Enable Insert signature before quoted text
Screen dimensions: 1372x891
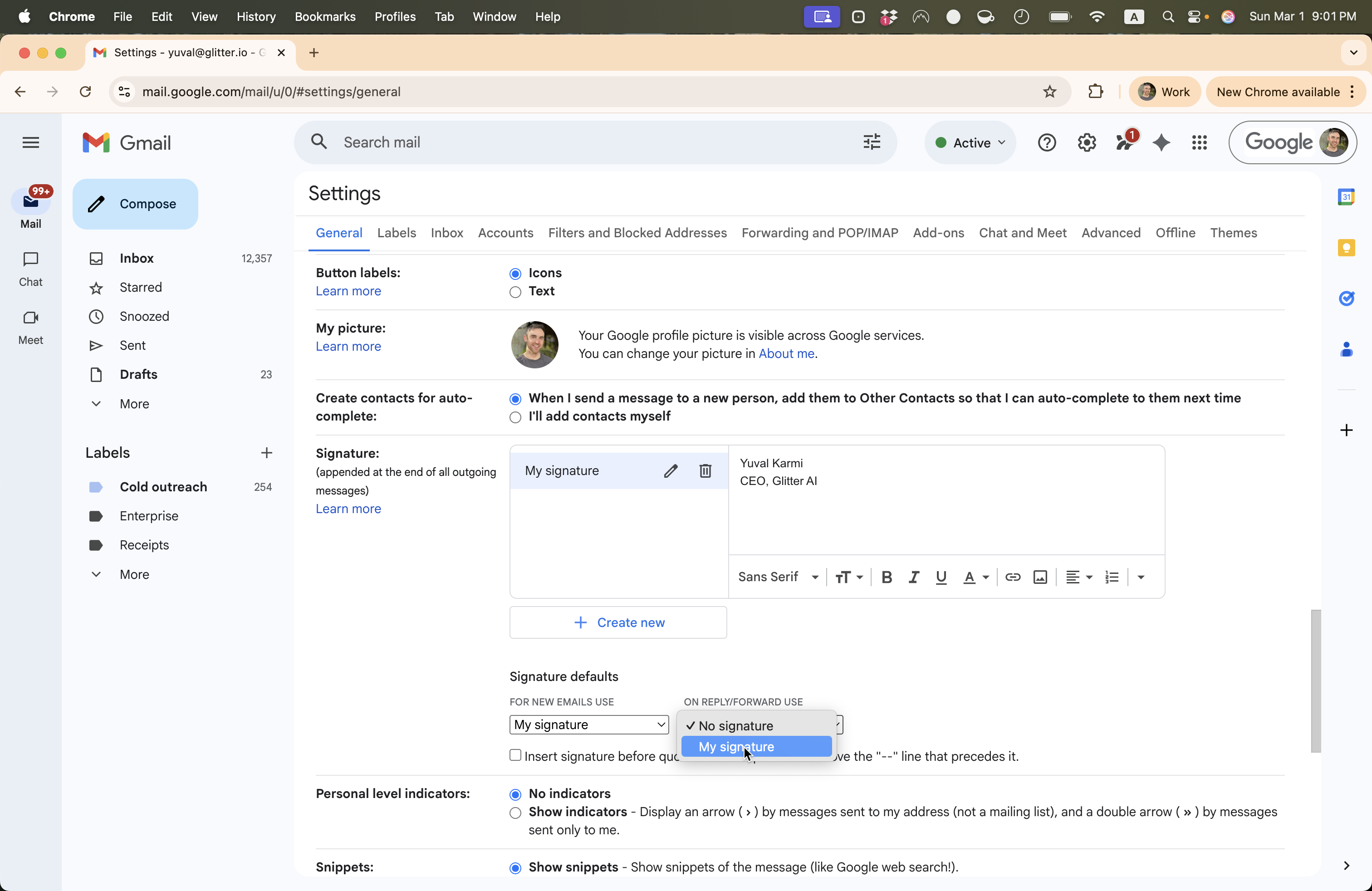pyautogui.click(x=515, y=755)
